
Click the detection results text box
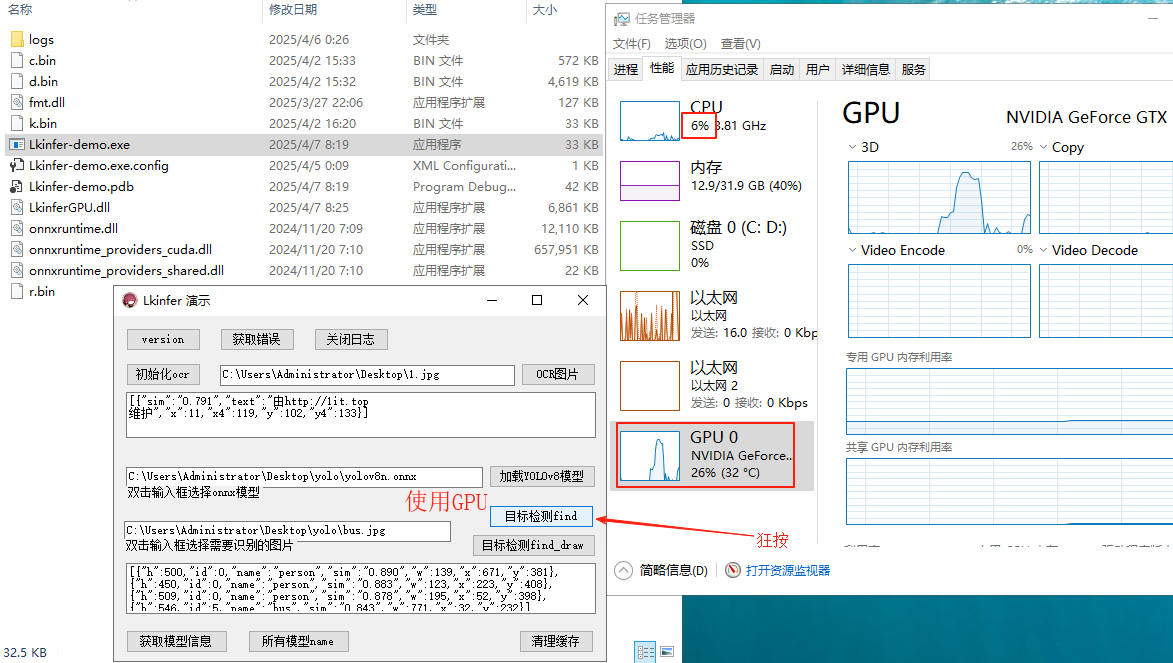coord(361,588)
